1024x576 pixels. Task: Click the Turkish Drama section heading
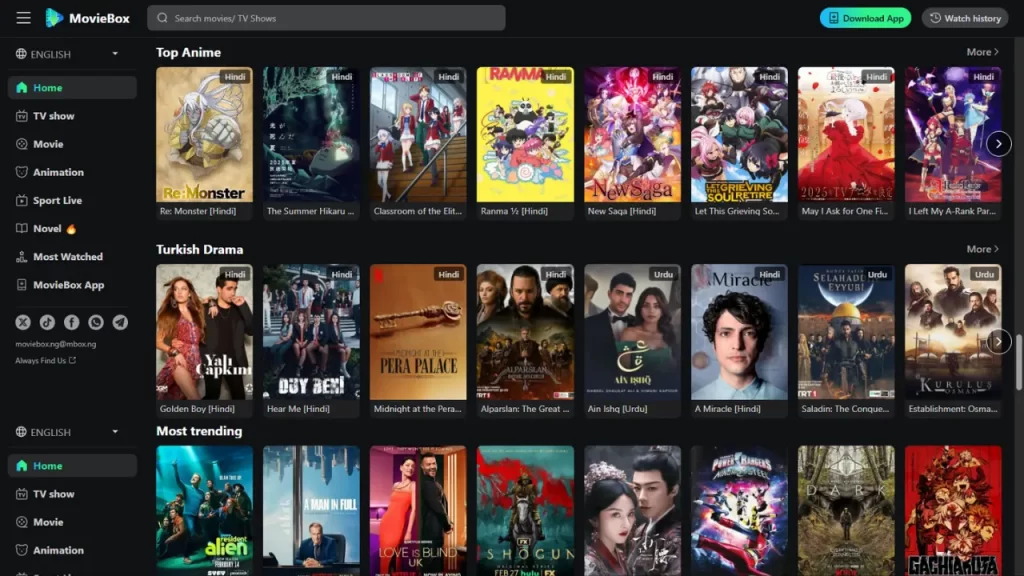[199, 249]
